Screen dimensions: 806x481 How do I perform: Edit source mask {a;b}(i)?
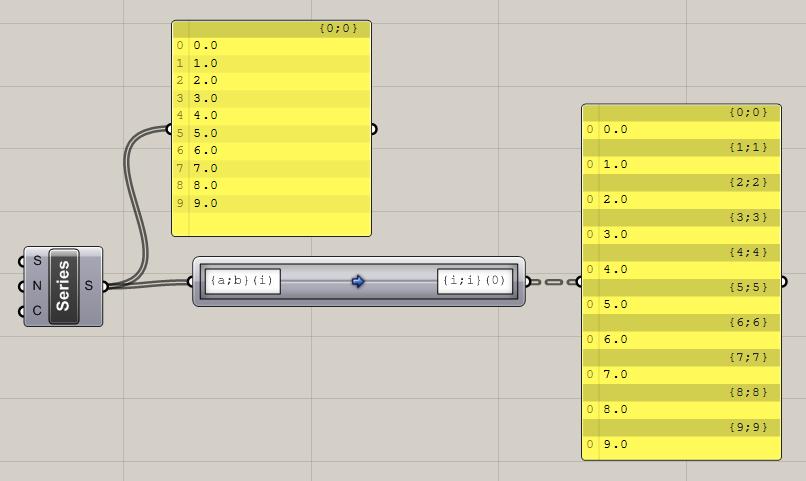coord(242,281)
